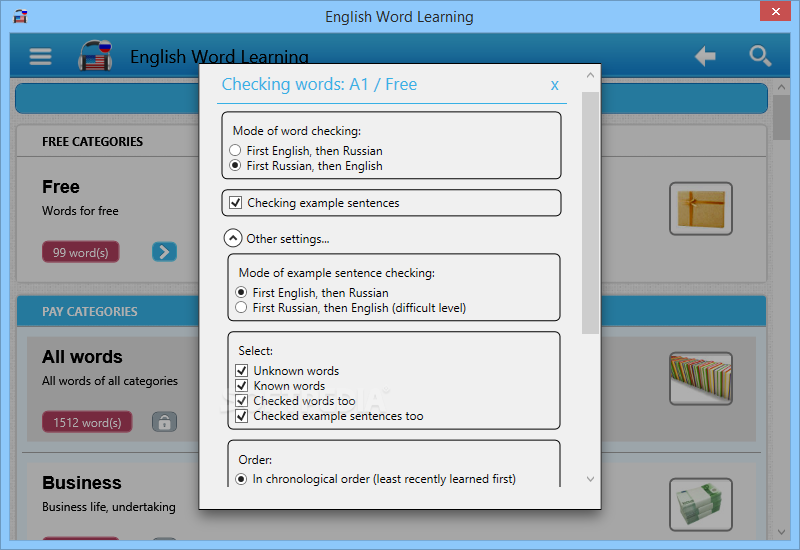The height and width of the screenshot is (550, 800).
Task: Click the Free category title
Action: (61, 187)
